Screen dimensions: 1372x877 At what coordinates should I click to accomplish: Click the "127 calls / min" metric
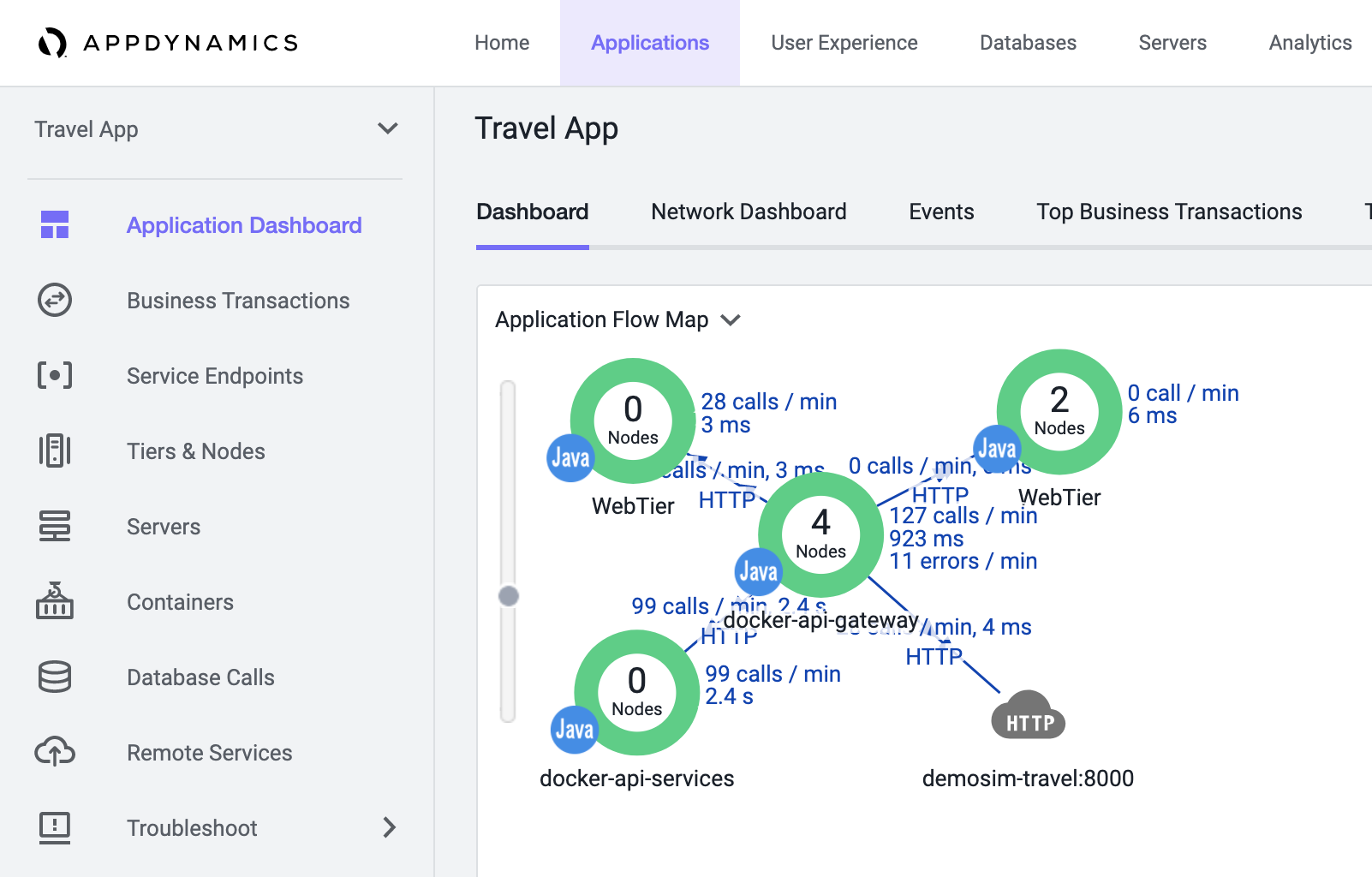[963, 516]
